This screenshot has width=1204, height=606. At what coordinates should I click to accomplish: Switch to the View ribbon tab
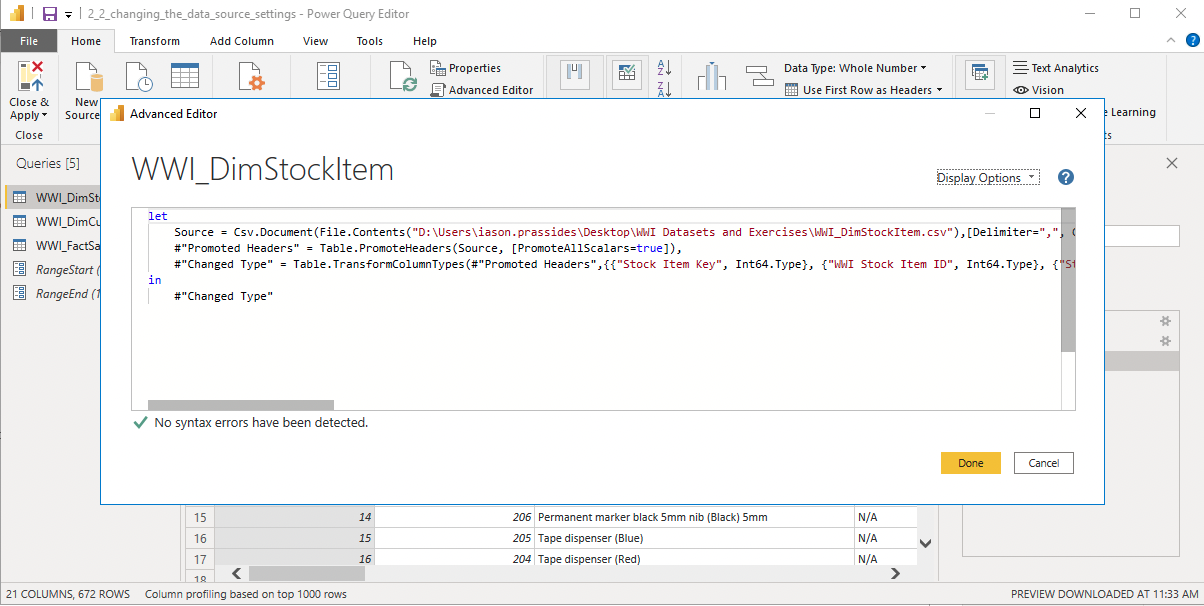[x=316, y=41]
